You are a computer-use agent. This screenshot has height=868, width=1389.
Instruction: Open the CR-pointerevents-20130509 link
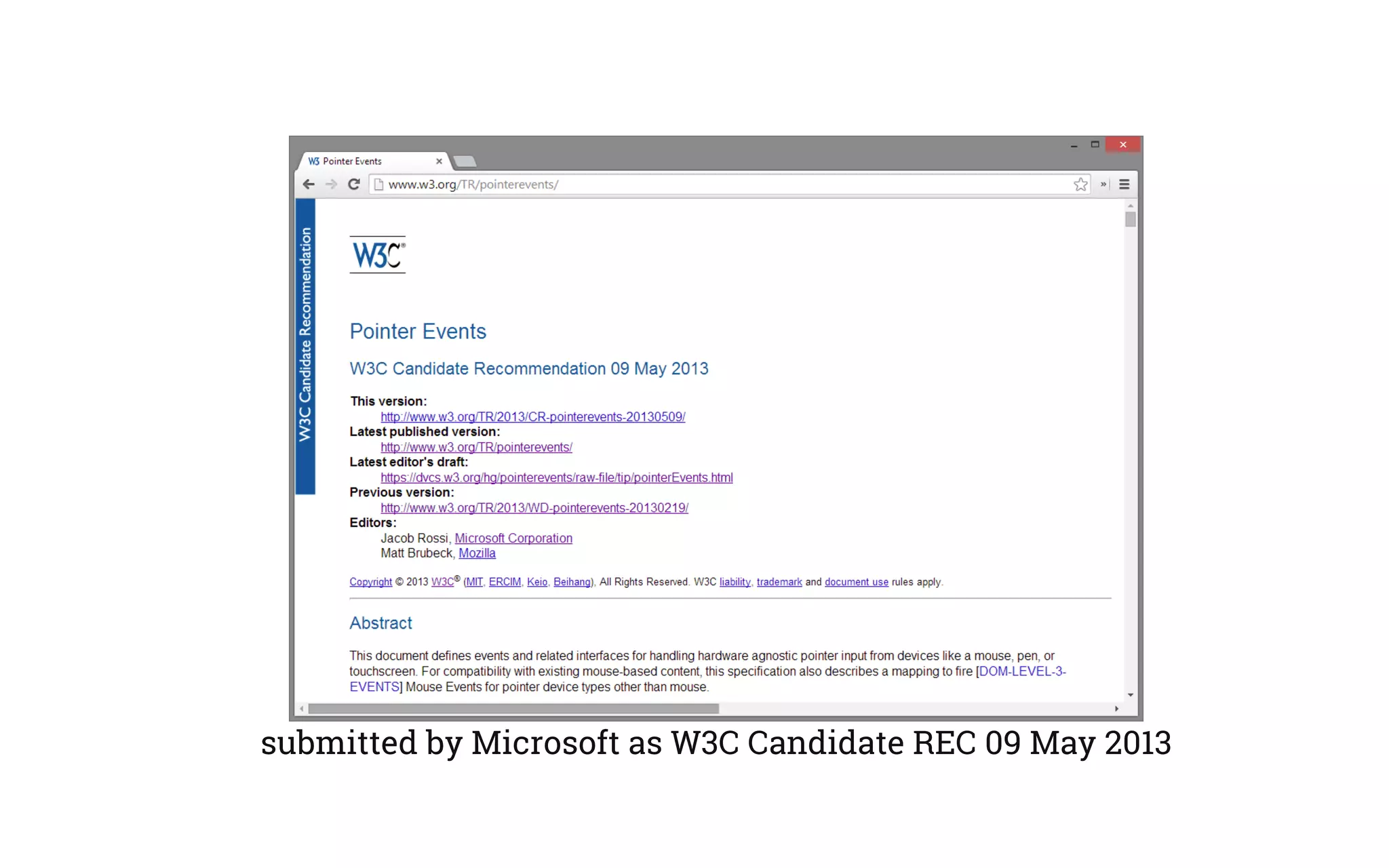[532, 417]
